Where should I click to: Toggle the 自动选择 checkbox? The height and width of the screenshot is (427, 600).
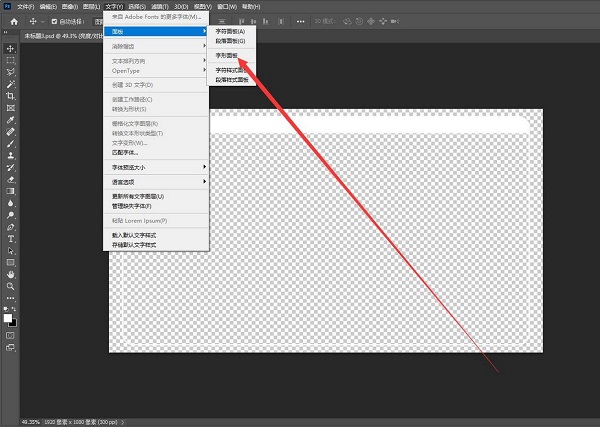coord(54,22)
